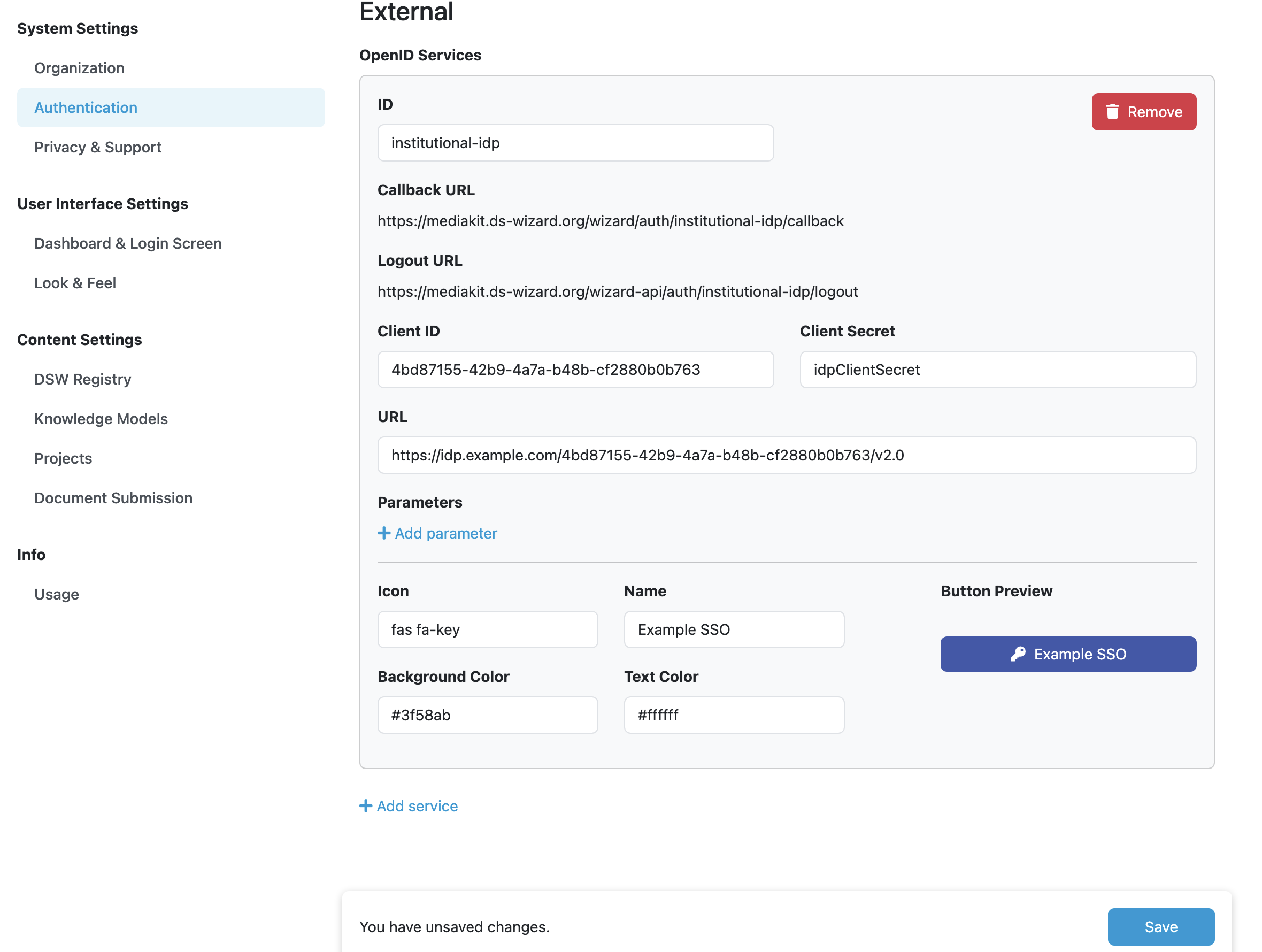Click the ID field institutional-idp
Screen dimensions: 1262x952
(x=576, y=143)
